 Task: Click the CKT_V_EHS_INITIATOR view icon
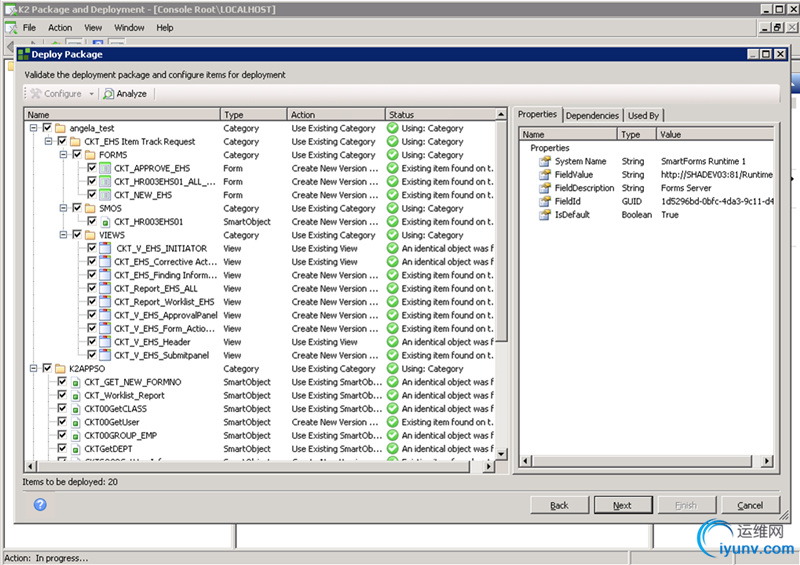click(105, 248)
